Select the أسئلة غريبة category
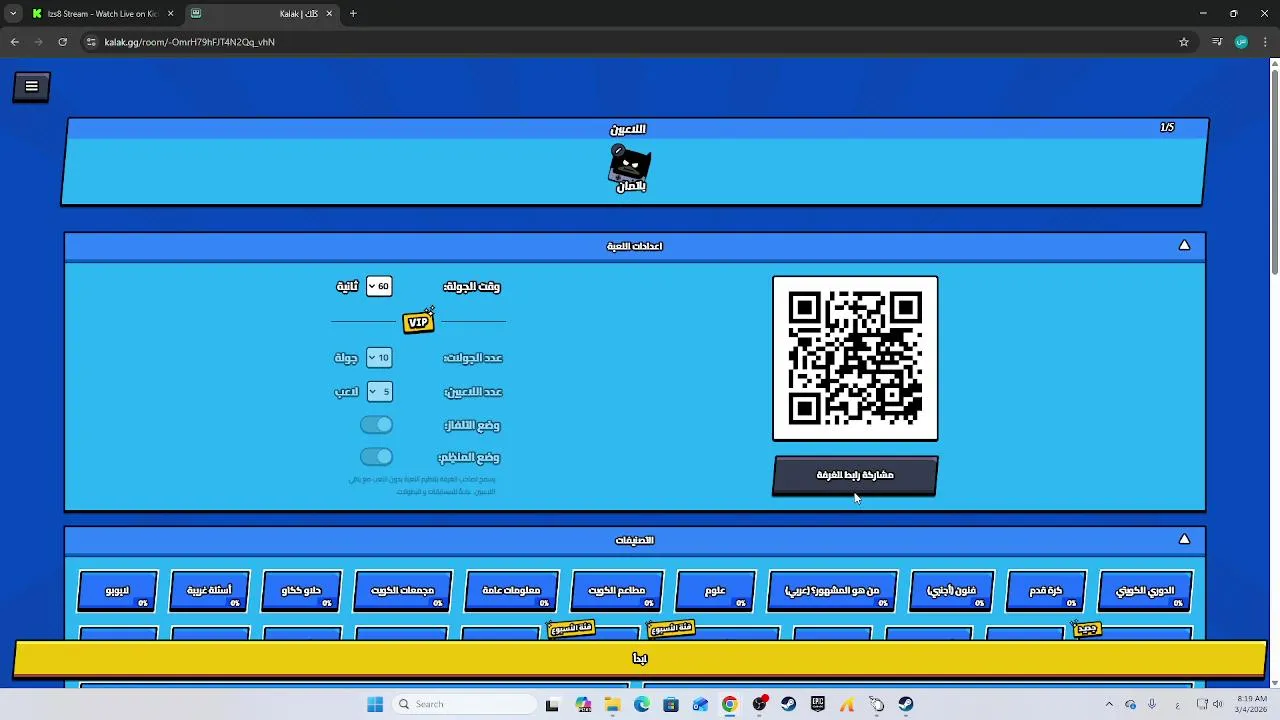 click(x=209, y=591)
